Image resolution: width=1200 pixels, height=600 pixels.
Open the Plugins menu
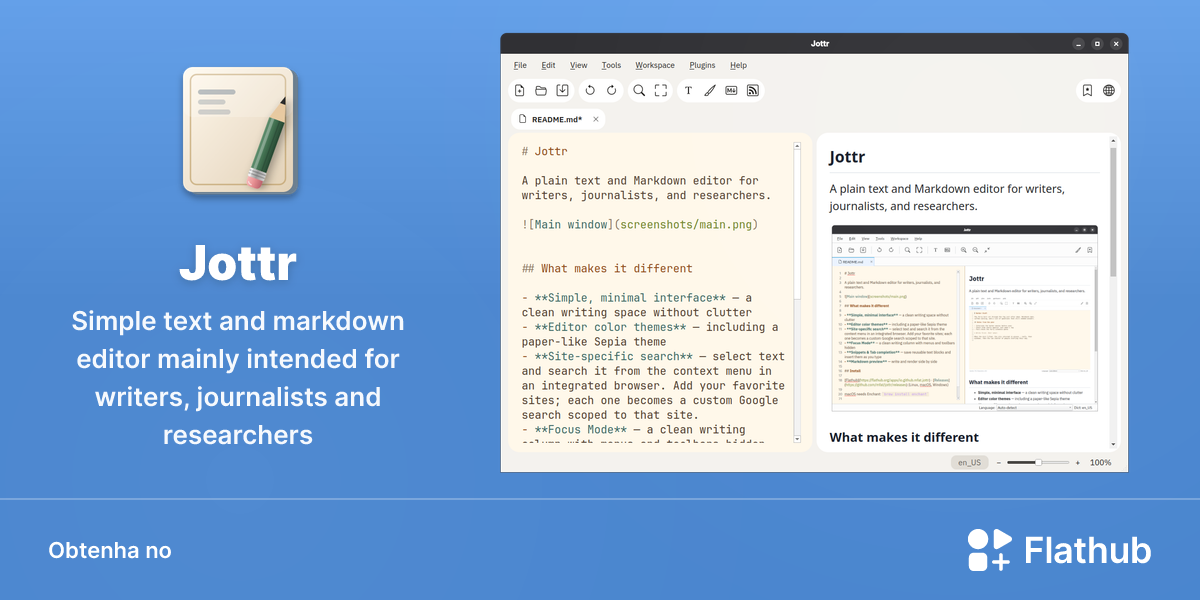703,65
